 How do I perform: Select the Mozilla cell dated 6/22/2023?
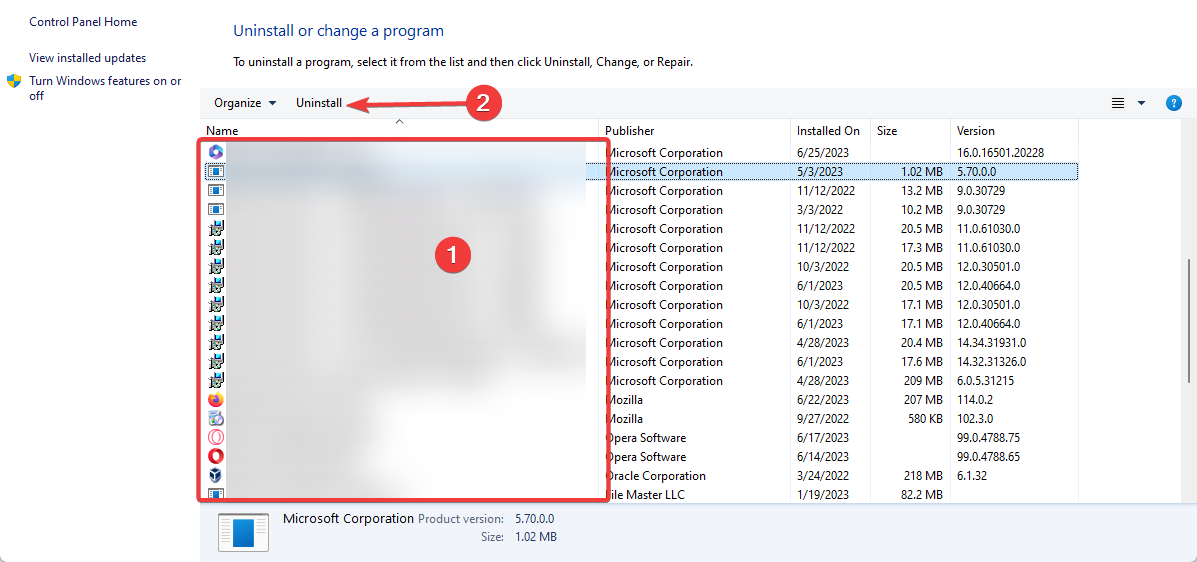(x=624, y=399)
